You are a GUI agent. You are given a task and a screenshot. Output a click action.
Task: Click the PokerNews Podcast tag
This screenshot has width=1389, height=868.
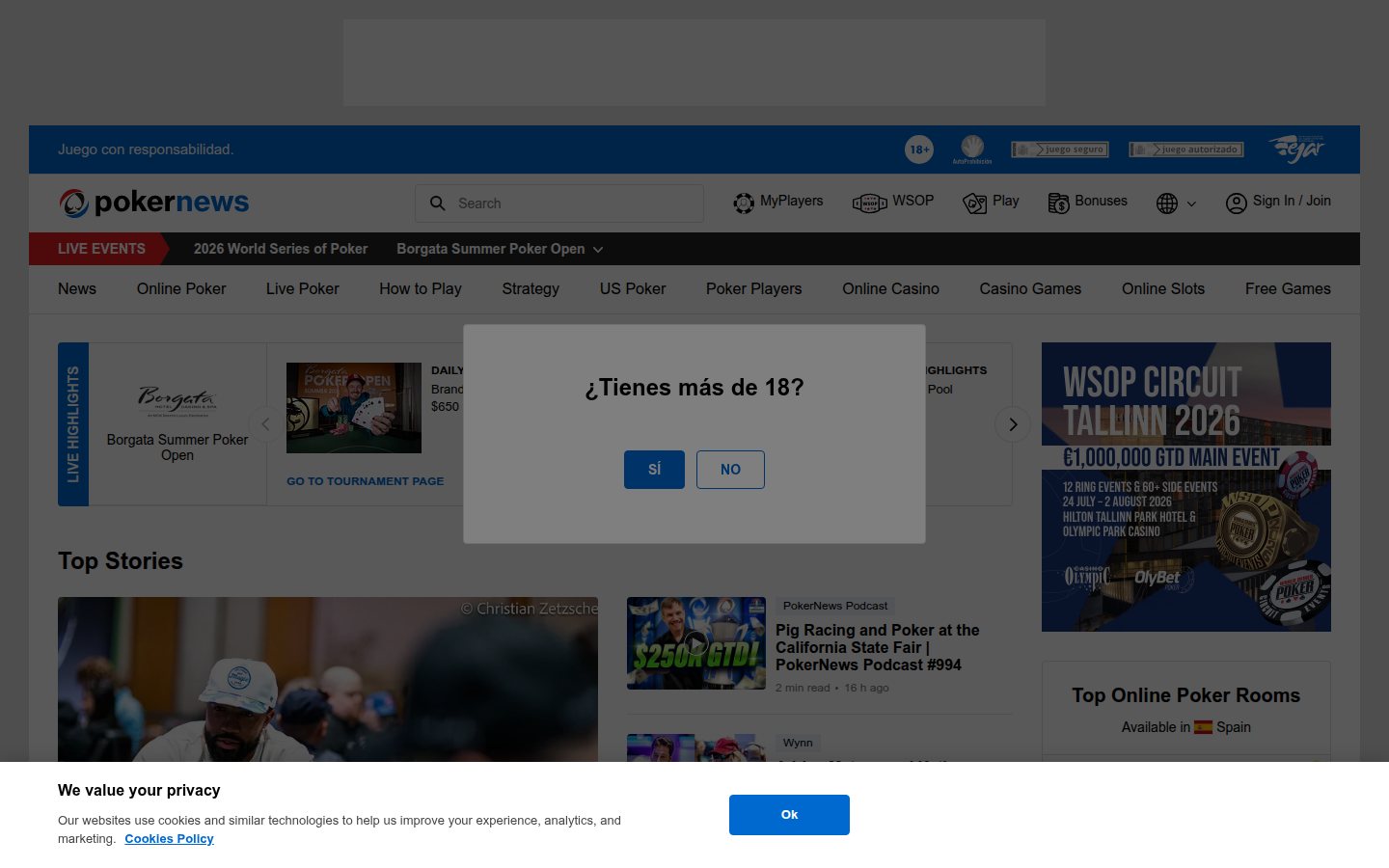(x=835, y=606)
